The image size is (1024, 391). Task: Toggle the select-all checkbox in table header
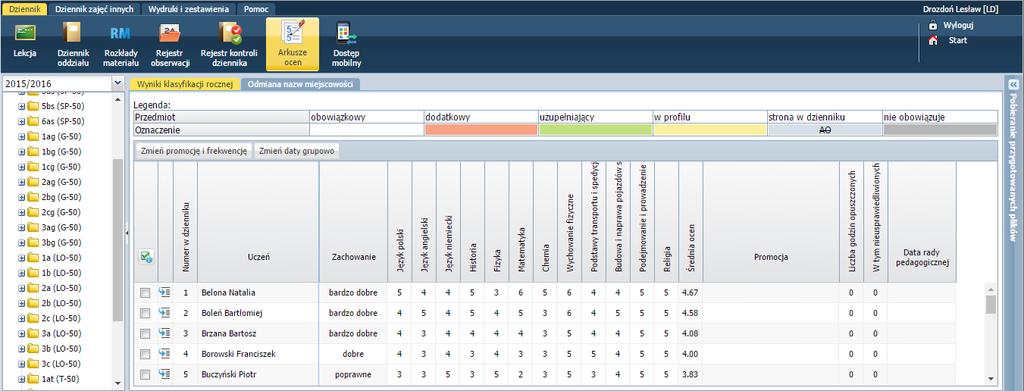pos(146,257)
